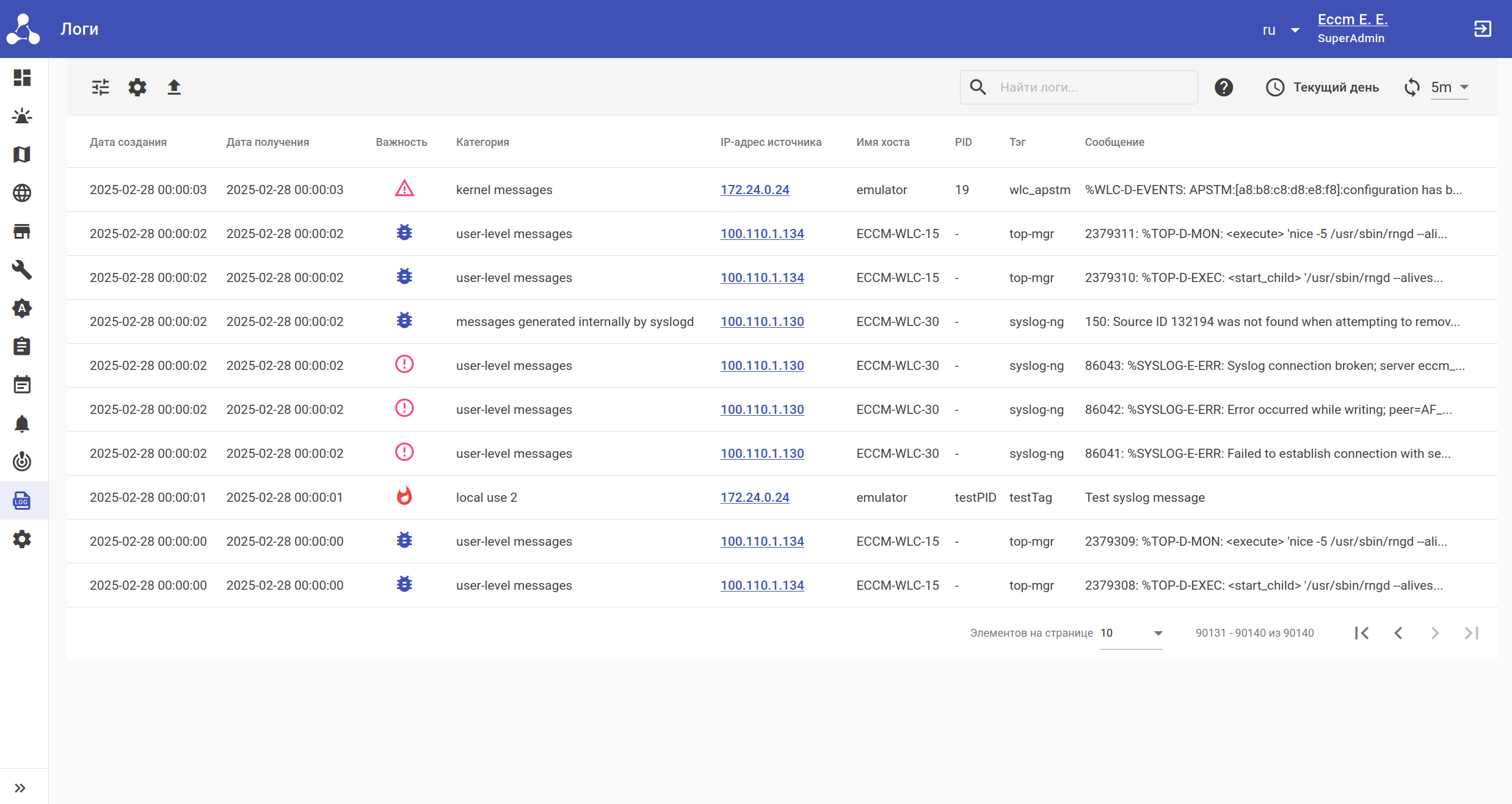Click the upload/export arrow icon
This screenshot has height=804, width=1512.
pos(174,87)
